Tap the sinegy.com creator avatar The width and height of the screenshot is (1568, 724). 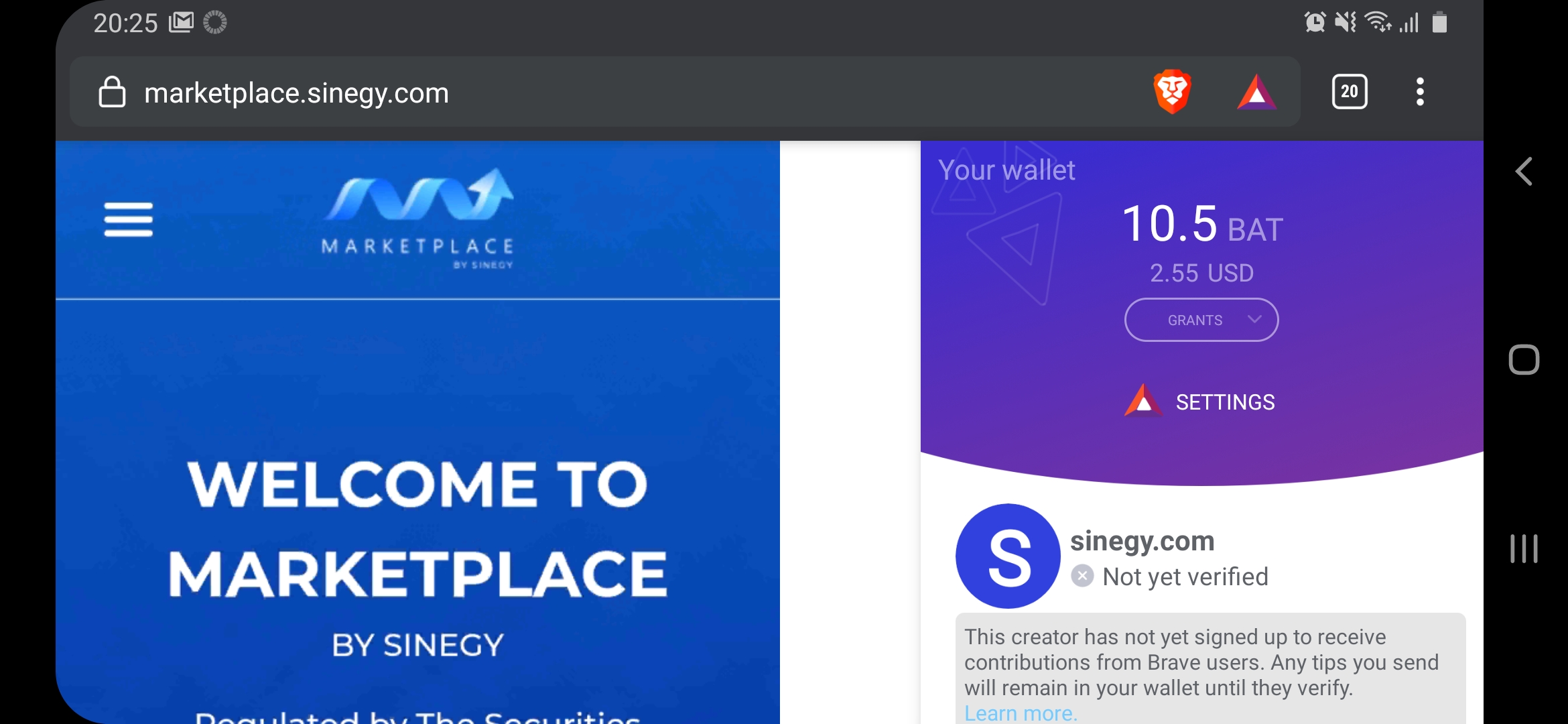click(1008, 556)
